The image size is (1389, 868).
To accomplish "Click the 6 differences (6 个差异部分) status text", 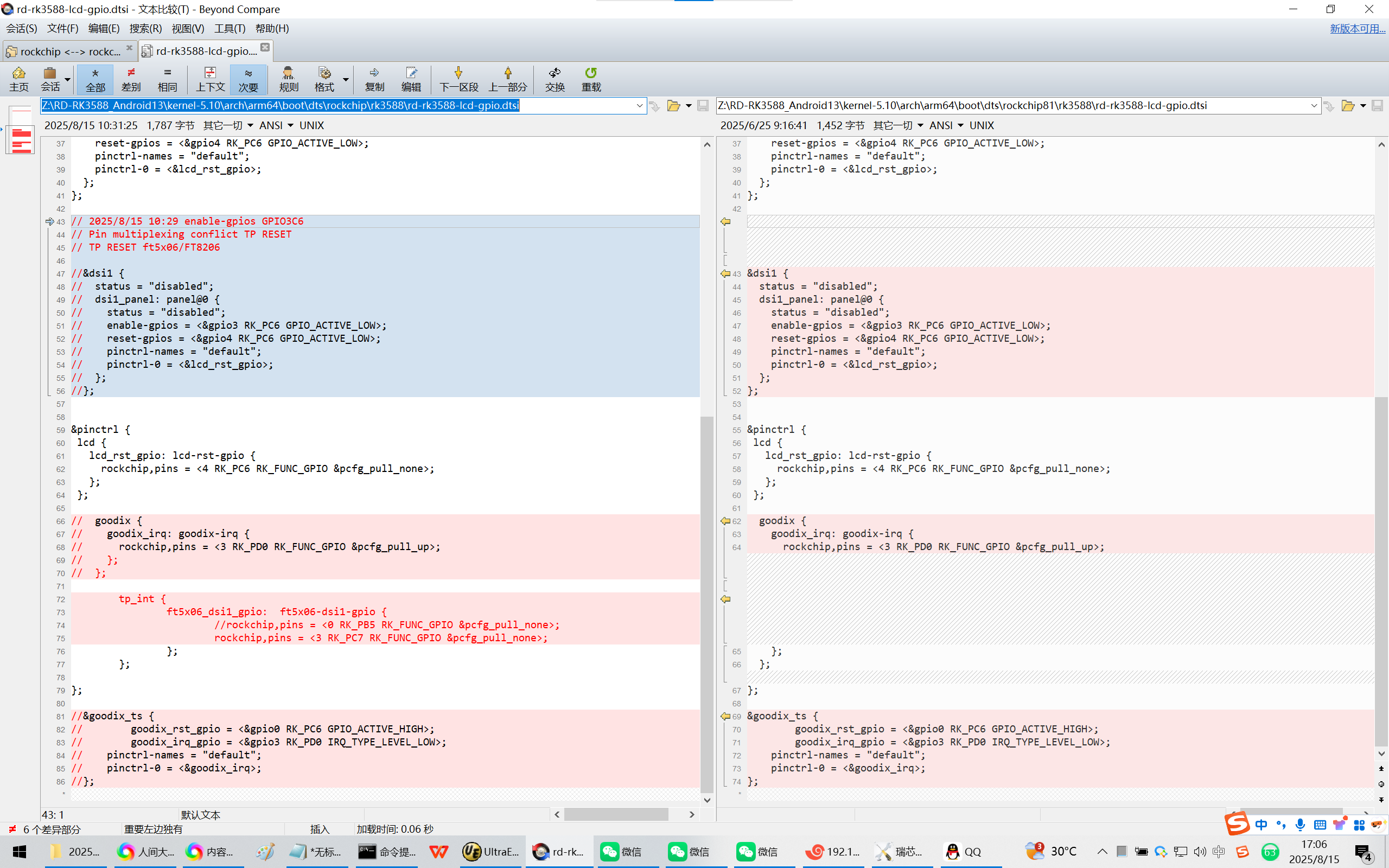I will pyautogui.click(x=52, y=829).
